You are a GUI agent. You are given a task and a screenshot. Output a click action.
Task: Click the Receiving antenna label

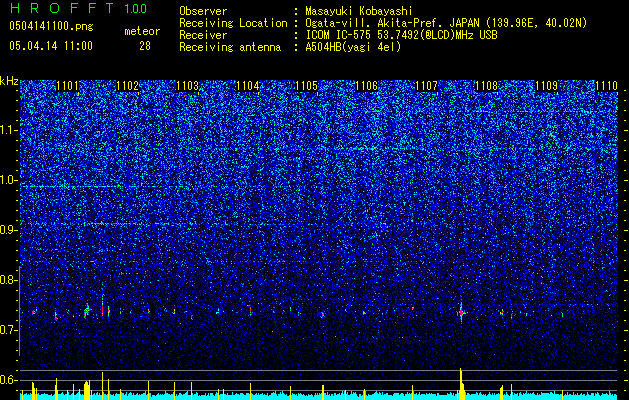tap(230, 47)
